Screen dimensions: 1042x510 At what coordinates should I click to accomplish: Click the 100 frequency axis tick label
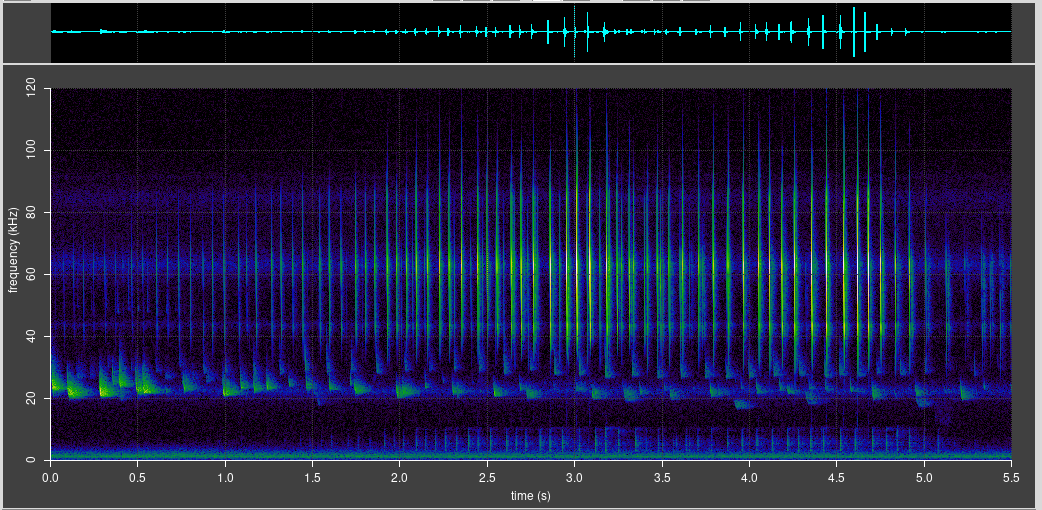click(x=33, y=151)
